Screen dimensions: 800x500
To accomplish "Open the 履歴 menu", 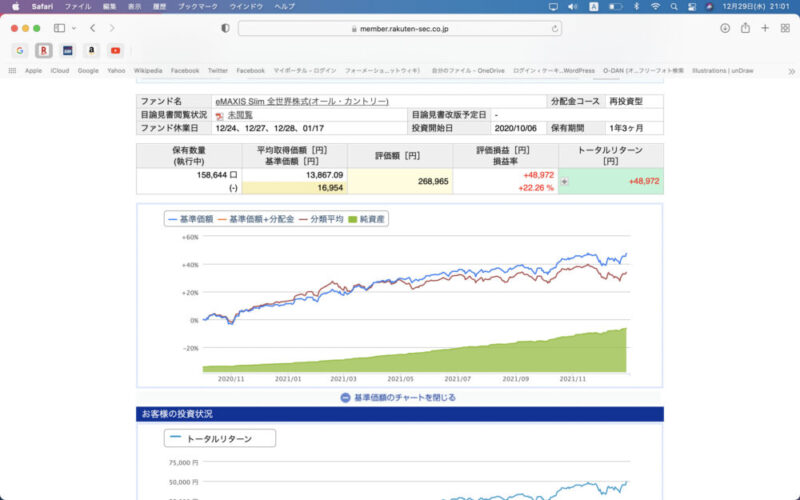I will 159,7.
